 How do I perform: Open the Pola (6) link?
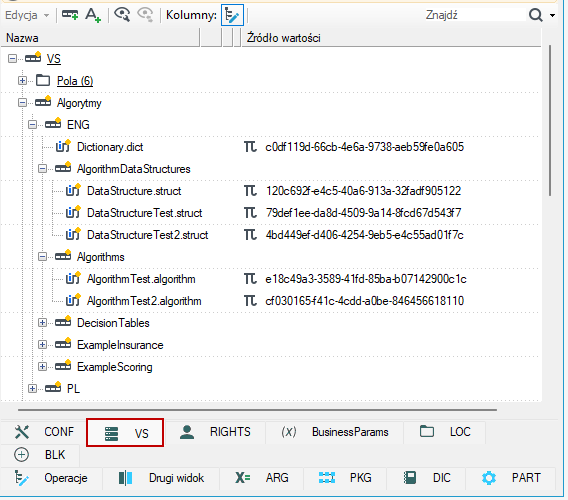75,81
